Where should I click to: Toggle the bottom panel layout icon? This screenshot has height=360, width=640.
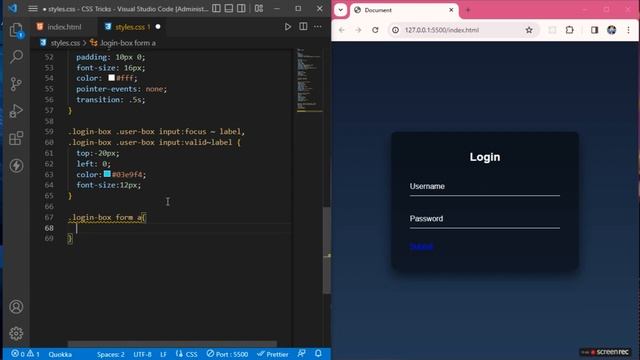pos(229,8)
